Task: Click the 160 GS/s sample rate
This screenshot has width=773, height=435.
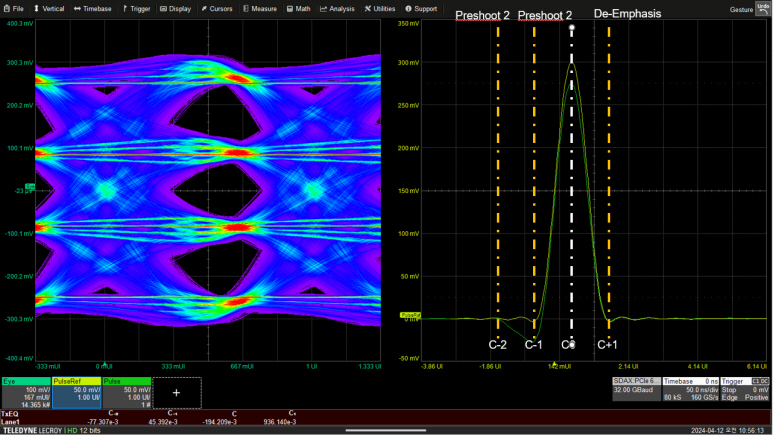Action: [x=704, y=397]
